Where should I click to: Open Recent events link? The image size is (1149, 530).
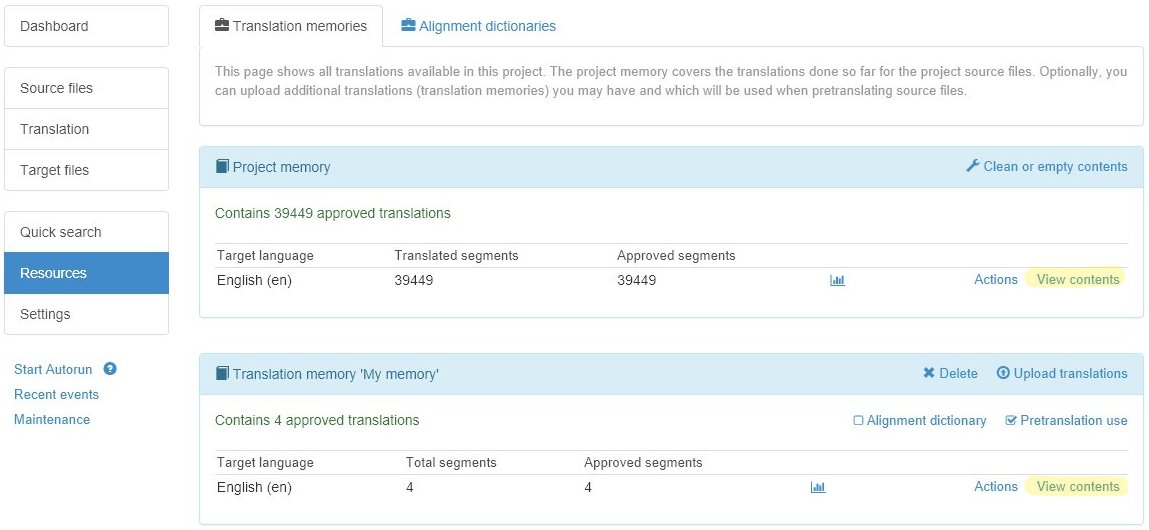pos(56,394)
